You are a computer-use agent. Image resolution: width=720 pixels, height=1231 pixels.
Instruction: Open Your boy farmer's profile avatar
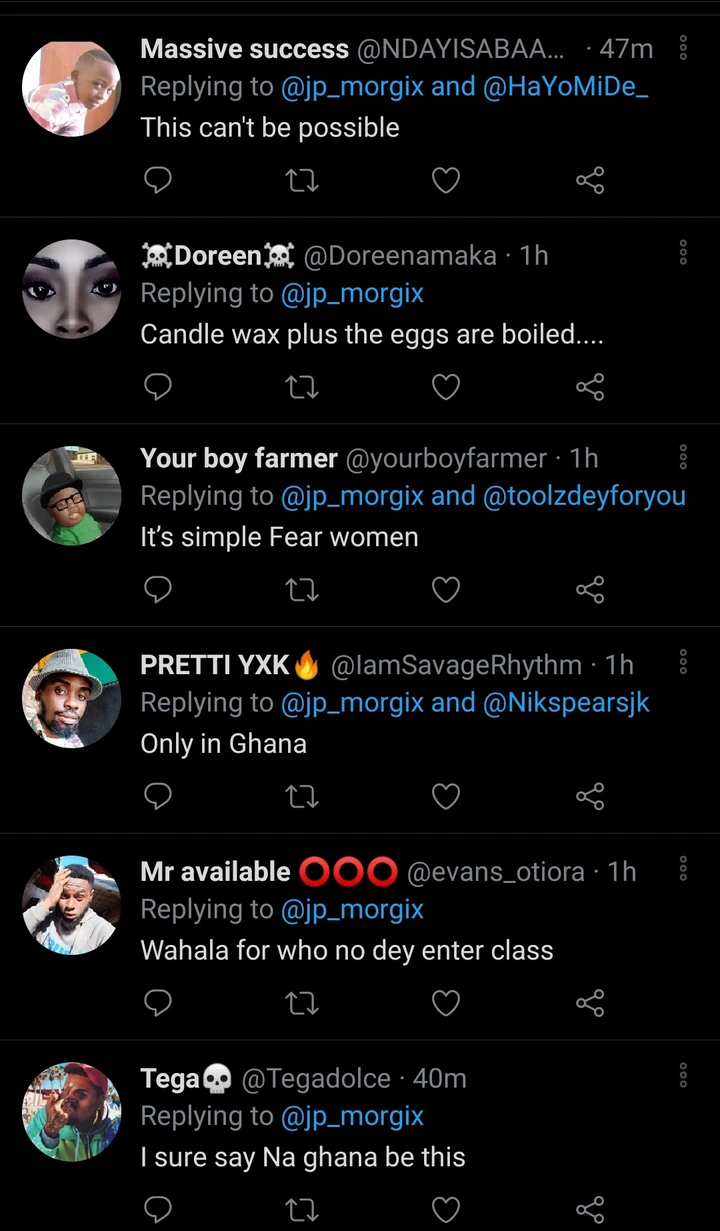click(x=71, y=496)
